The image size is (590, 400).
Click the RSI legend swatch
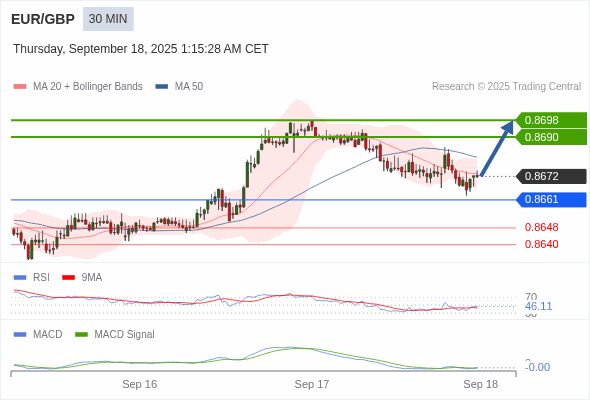20,278
